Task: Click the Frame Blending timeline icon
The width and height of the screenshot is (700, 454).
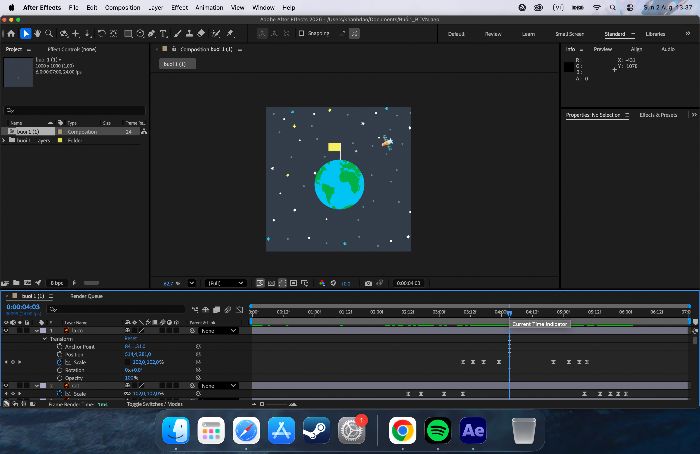Action: (217, 309)
